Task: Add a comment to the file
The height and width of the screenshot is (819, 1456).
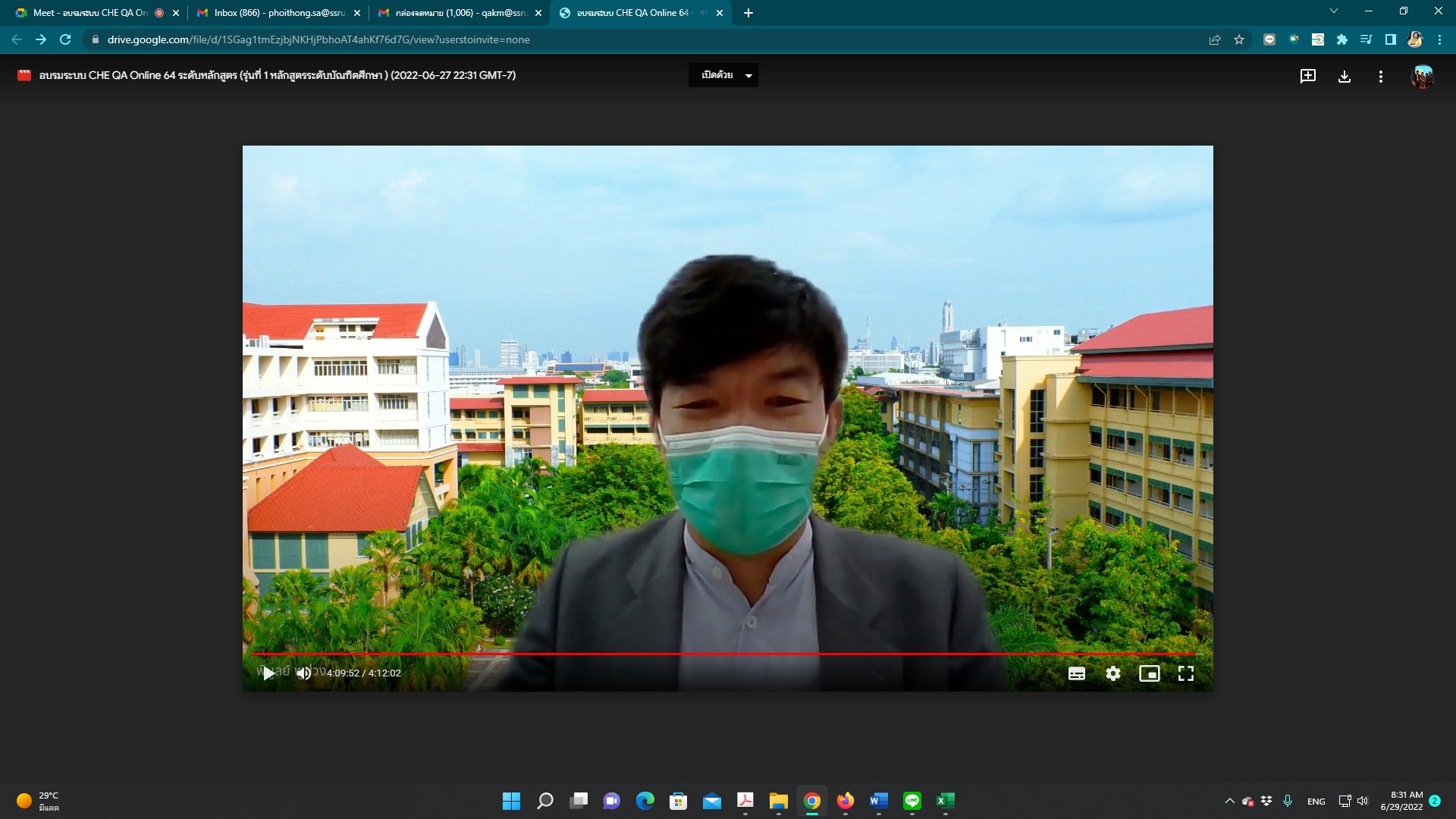Action: [1307, 76]
